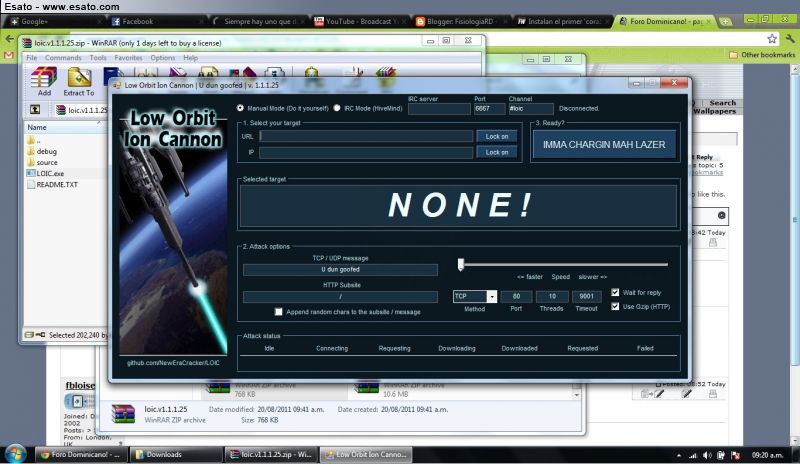The image size is (800, 464).
Task: Switch to the Facebook browser tab
Action: (155, 21)
